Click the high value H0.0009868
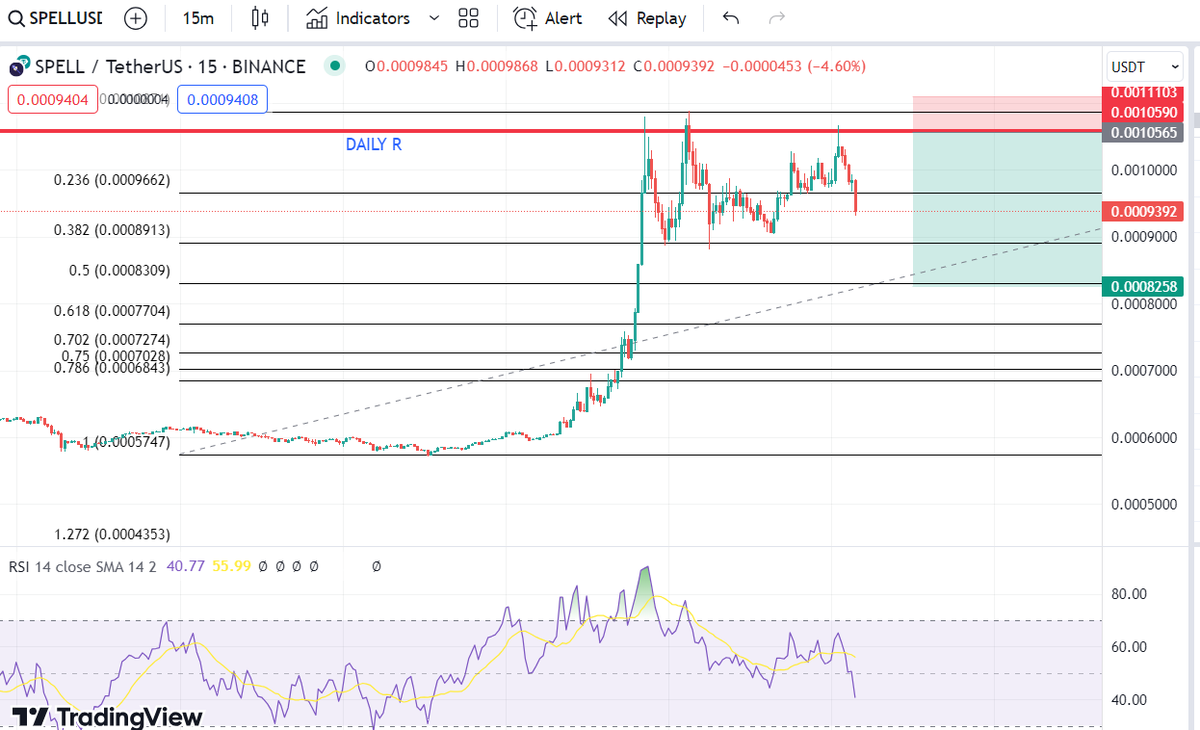The width and height of the screenshot is (1200, 730). click(x=496, y=67)
